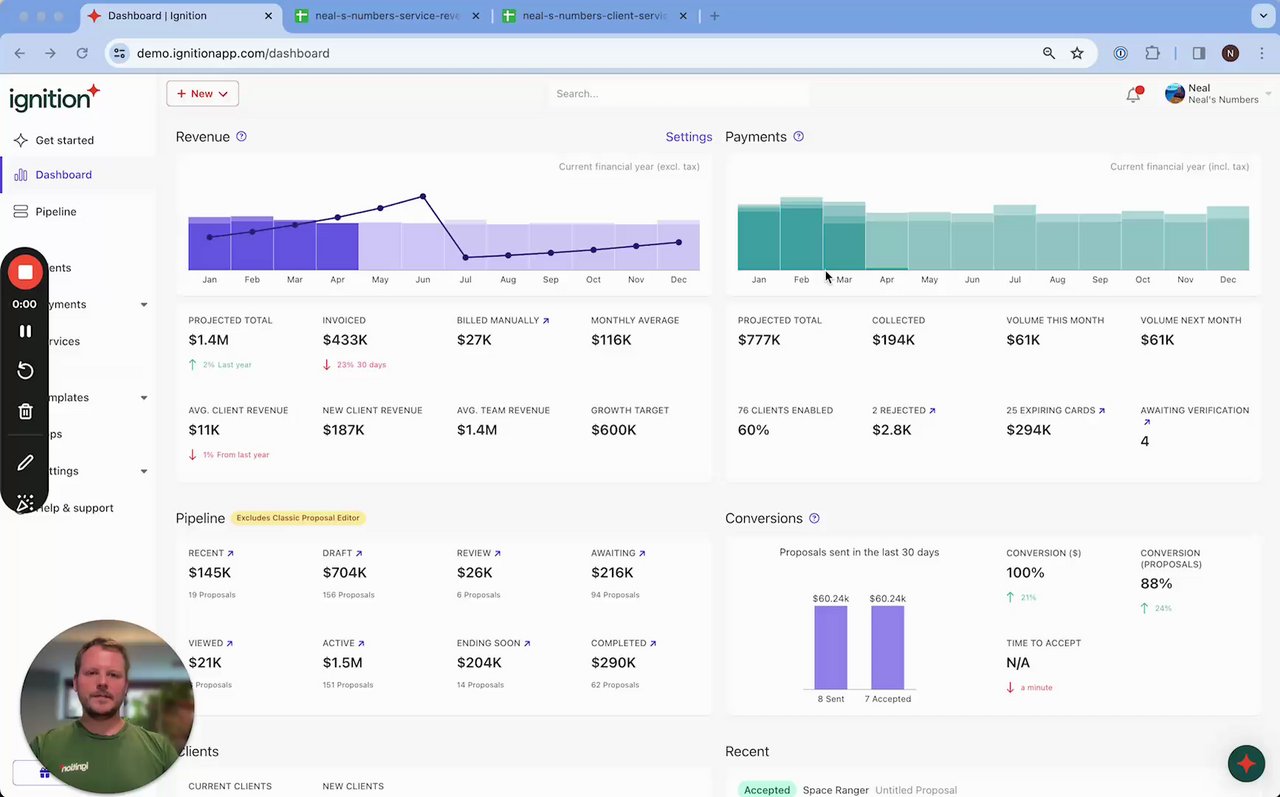The image size is (1280, 797).
Task: Click the browser zoom magnifier icon
Action: click(x=1049, y=53)
